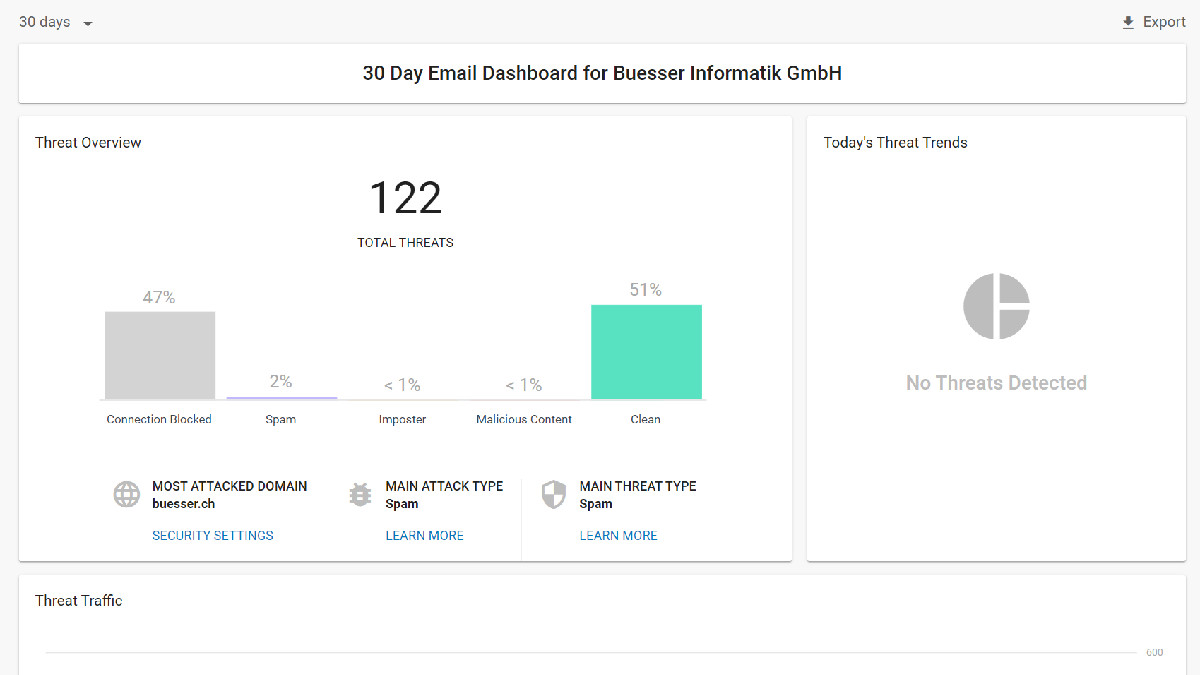The height and width of the screenshot is (675, 1200).
Task: Open the SECURITY SETTINGS link
Action: coord(213,535)
